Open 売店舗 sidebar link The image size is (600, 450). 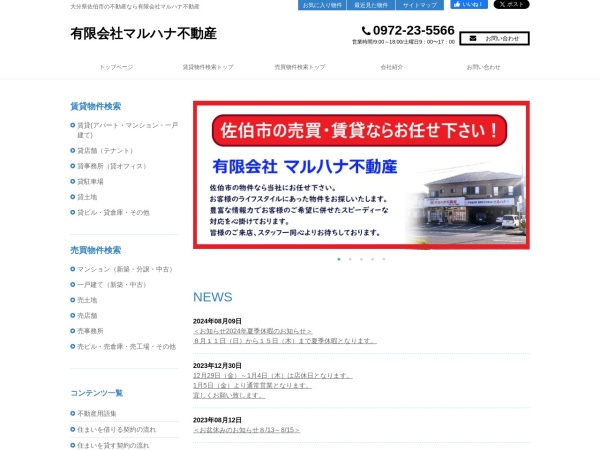pos(87,316)
